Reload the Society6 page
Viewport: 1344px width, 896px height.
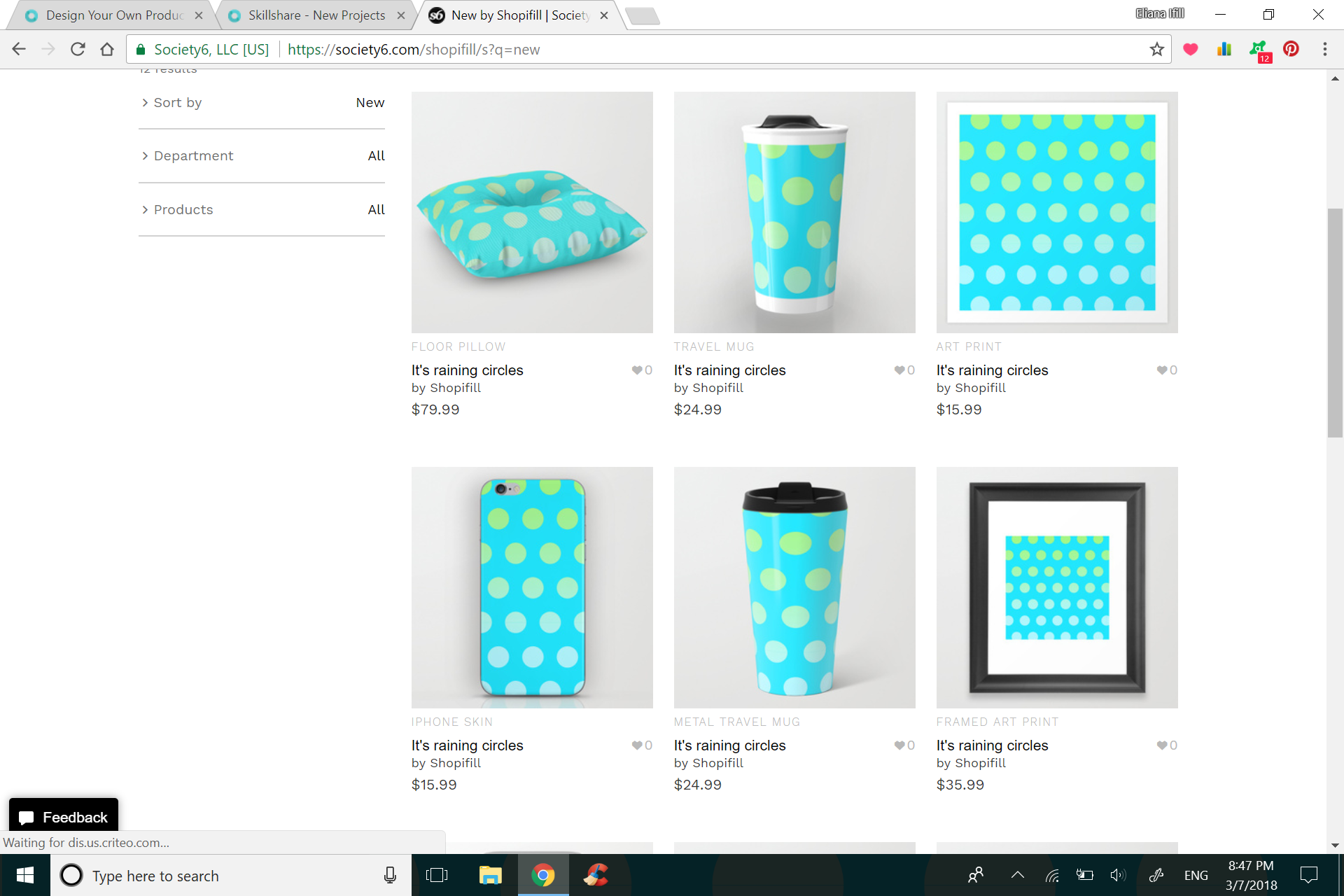click(78, 49)
